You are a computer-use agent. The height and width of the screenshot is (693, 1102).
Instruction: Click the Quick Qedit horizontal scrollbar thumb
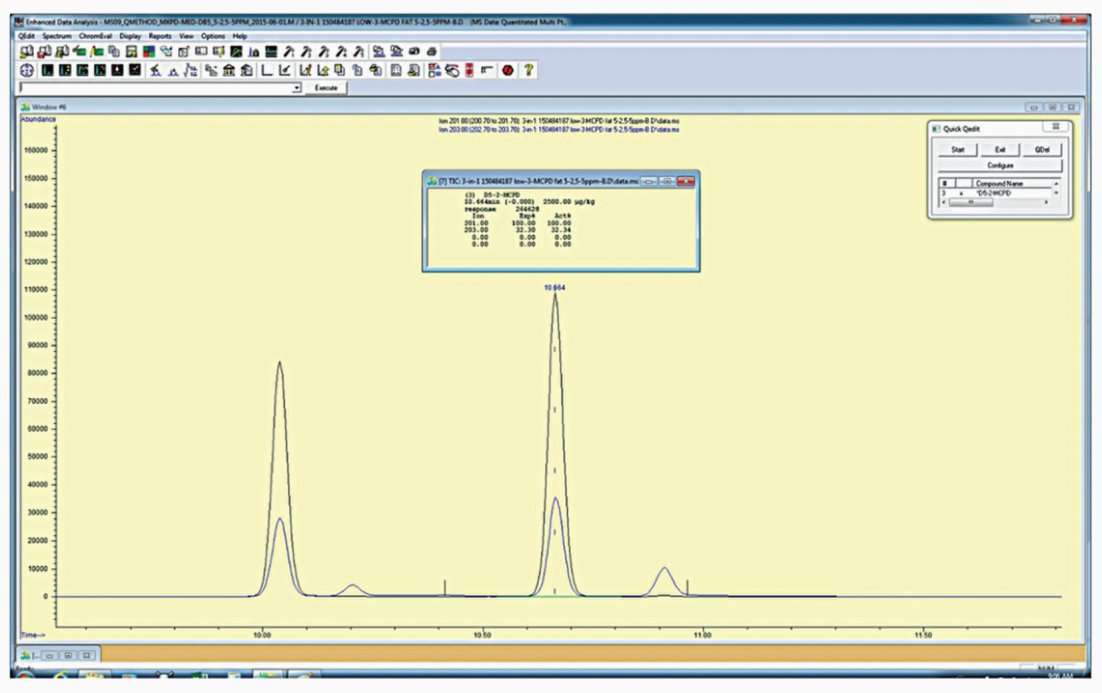971,202
